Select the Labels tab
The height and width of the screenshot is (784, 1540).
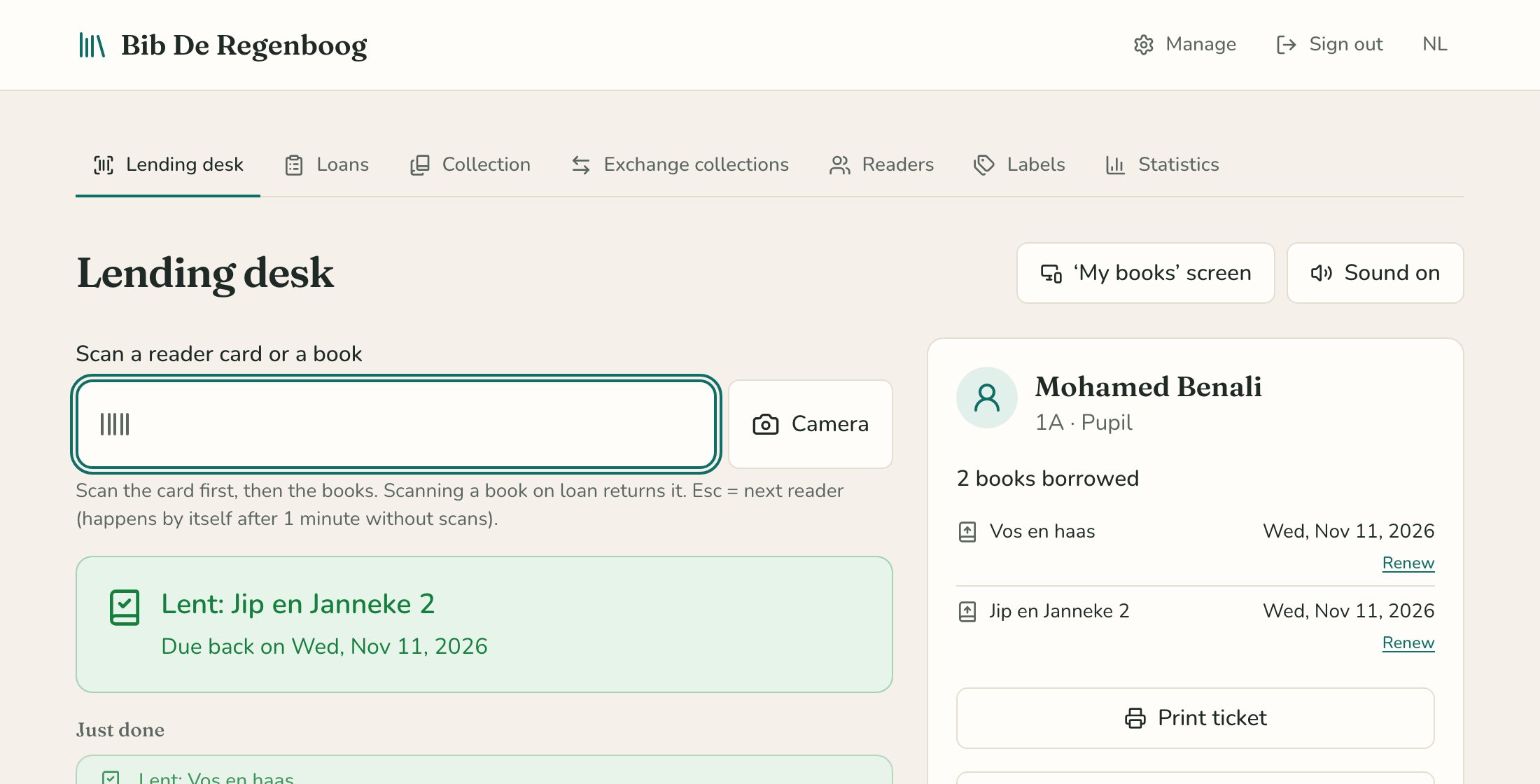(1019, 164)
